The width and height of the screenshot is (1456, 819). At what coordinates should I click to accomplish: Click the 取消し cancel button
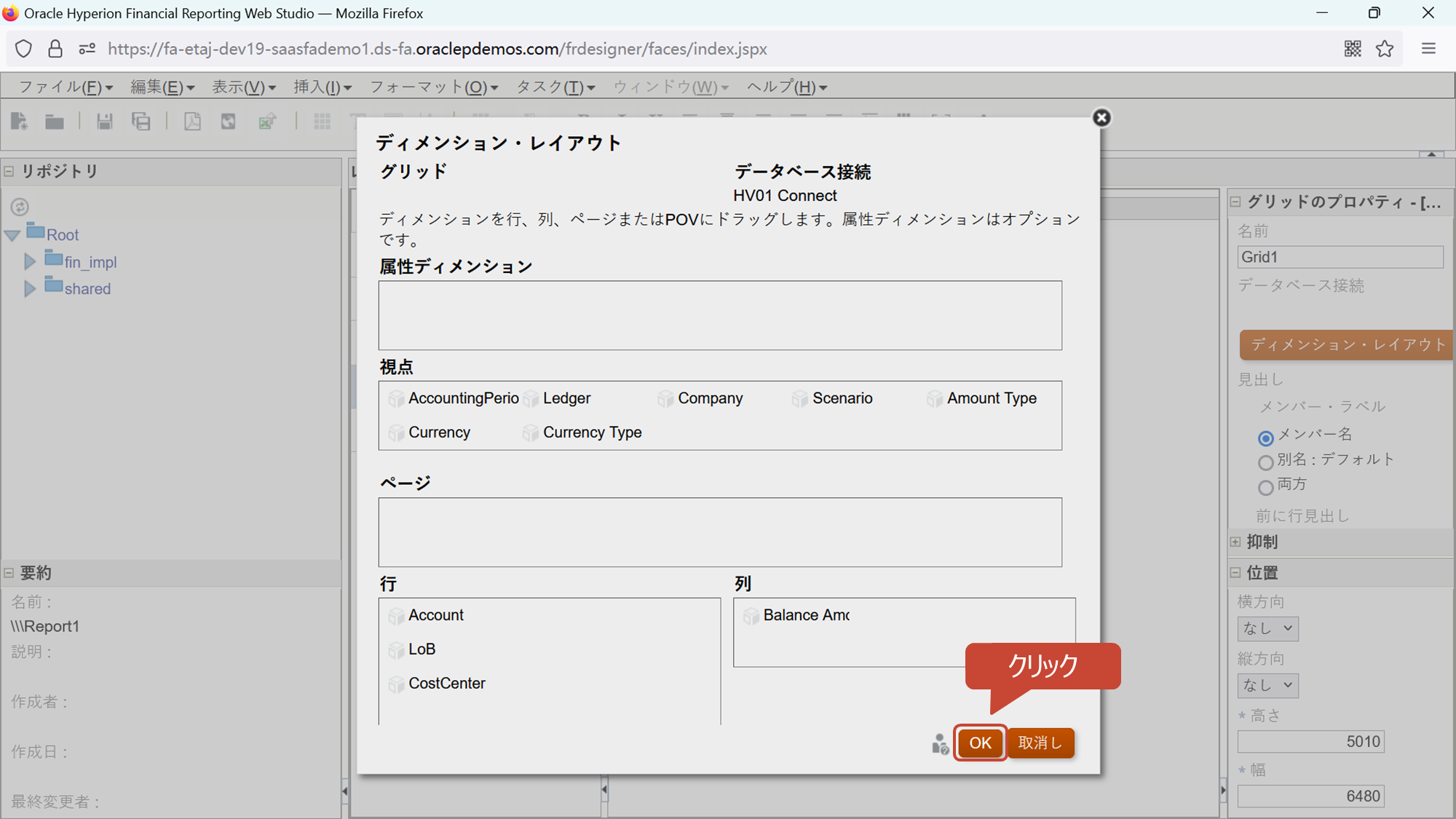(1040, 743)
